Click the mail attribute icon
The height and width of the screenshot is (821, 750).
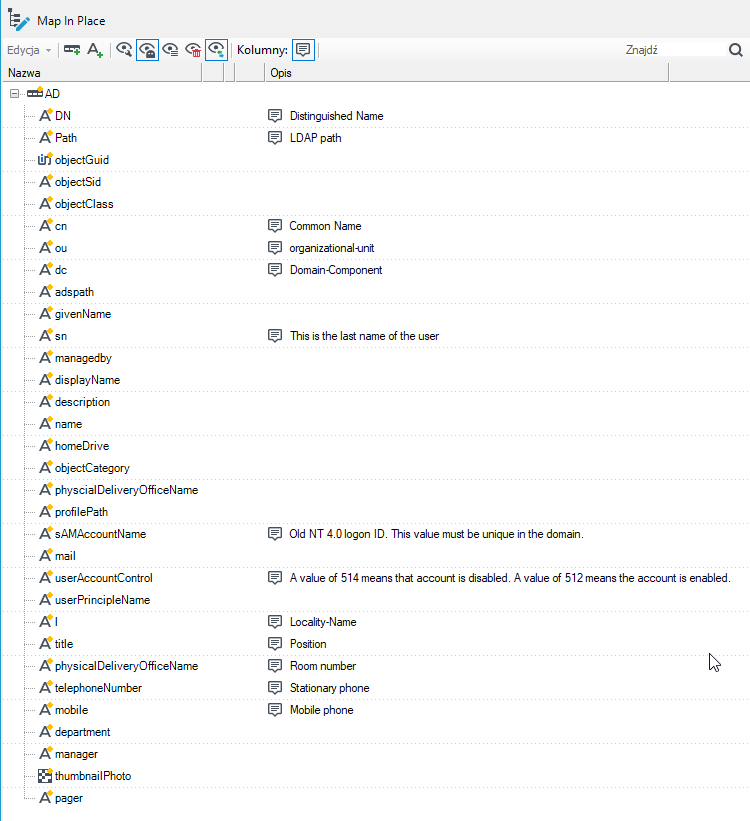pyautogui.click(x=46, y=555)
